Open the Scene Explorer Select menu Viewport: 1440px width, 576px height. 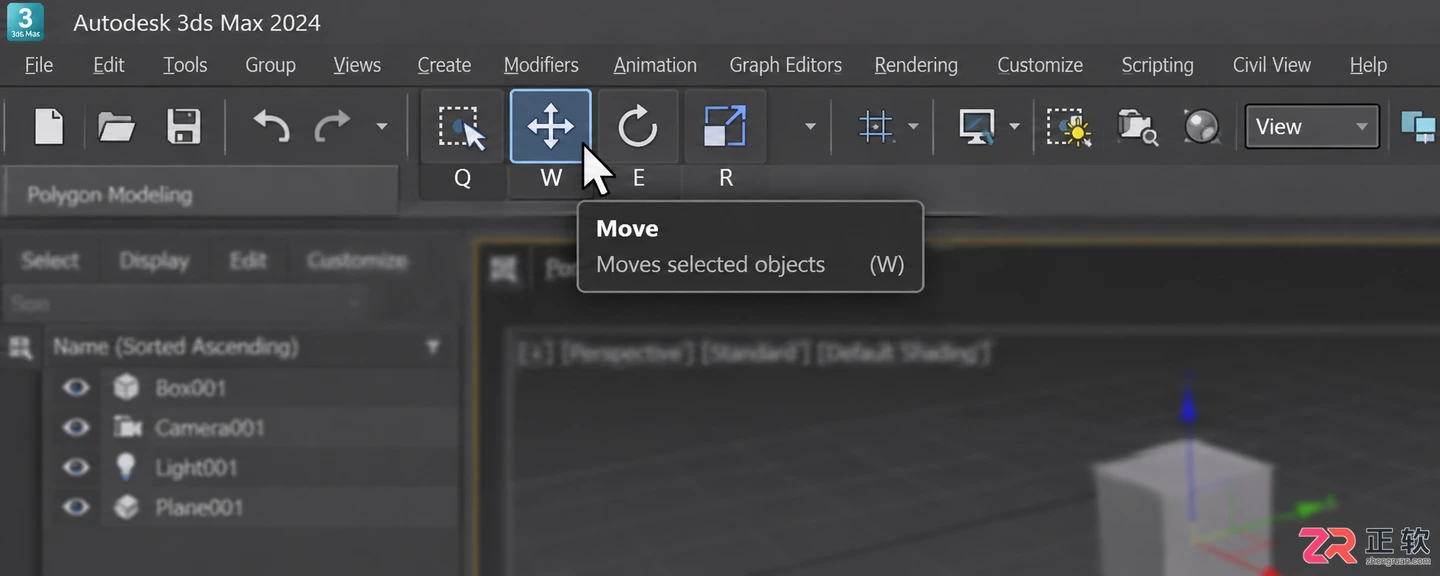[x=50, y=261]
